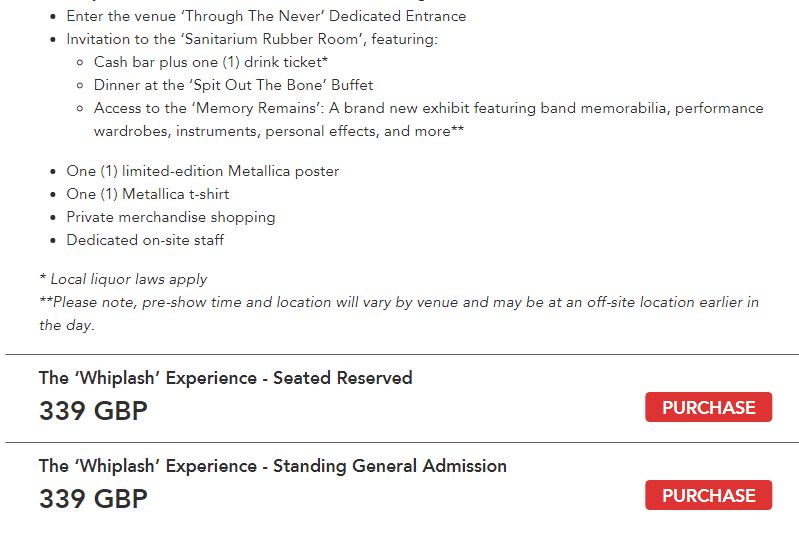
Task: Click the Standing General Admission package title
Action: (x=272, y=466)
